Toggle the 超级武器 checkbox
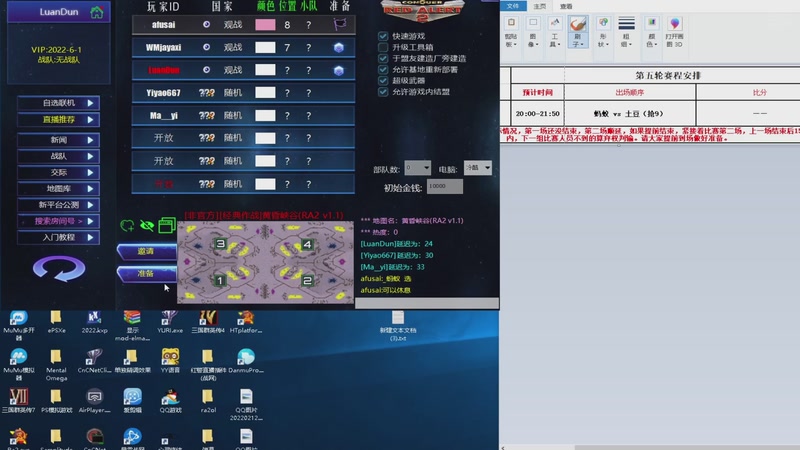Screen dimensions: 800x450 383,81
